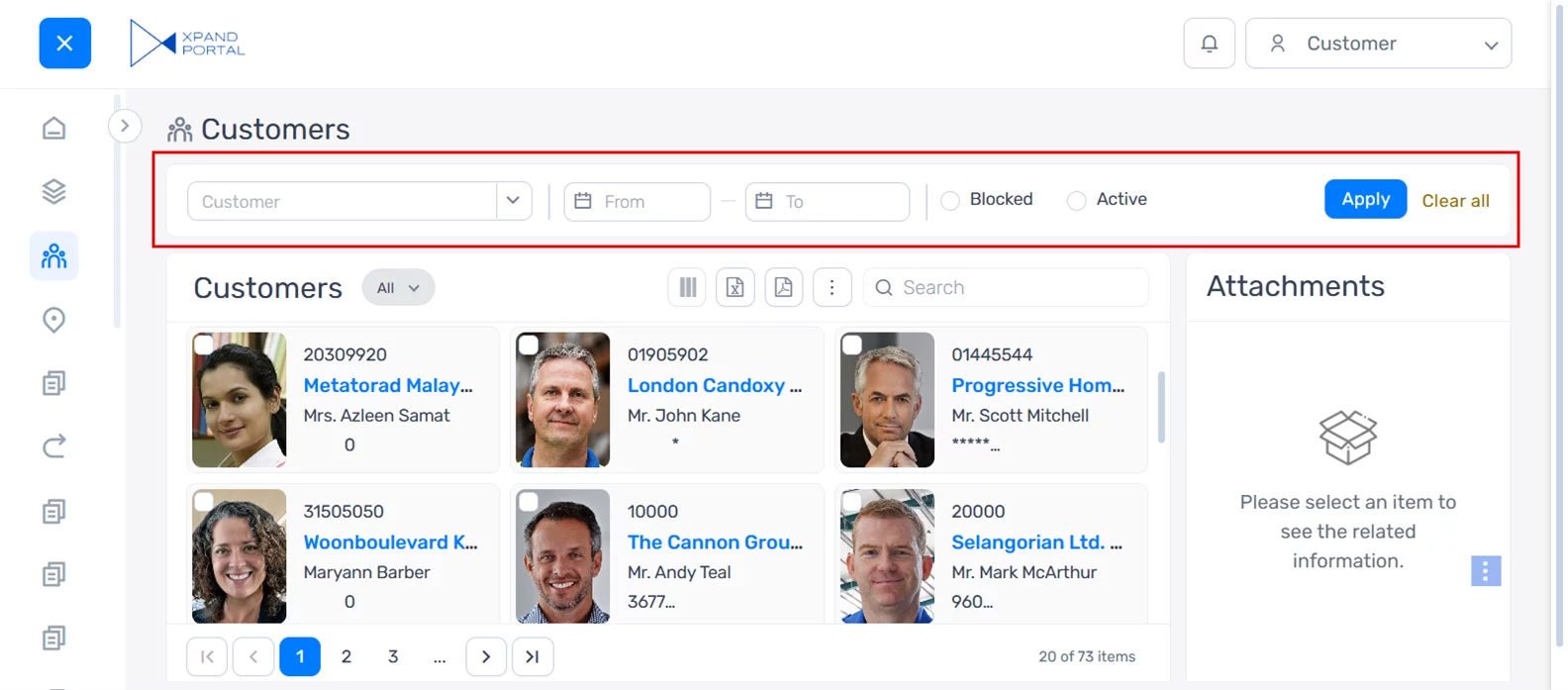Export customers to Excel file icon

[735, 288]
